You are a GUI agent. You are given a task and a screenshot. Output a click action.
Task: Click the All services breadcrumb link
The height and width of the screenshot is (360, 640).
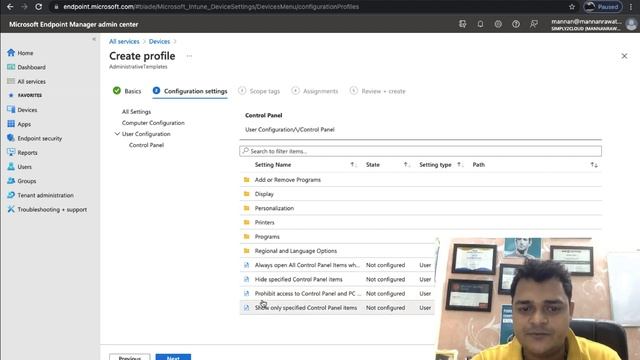[124, 42]
